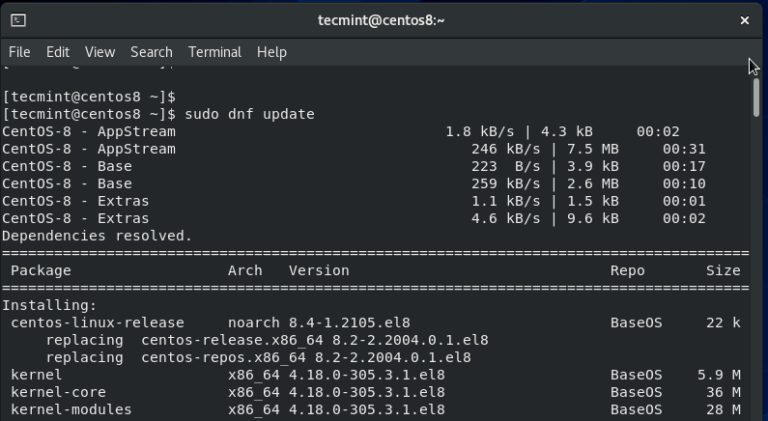Click the kernel-core package name
Image resolution: width=768 pixels, height=421 pixels.
(58, 392)
